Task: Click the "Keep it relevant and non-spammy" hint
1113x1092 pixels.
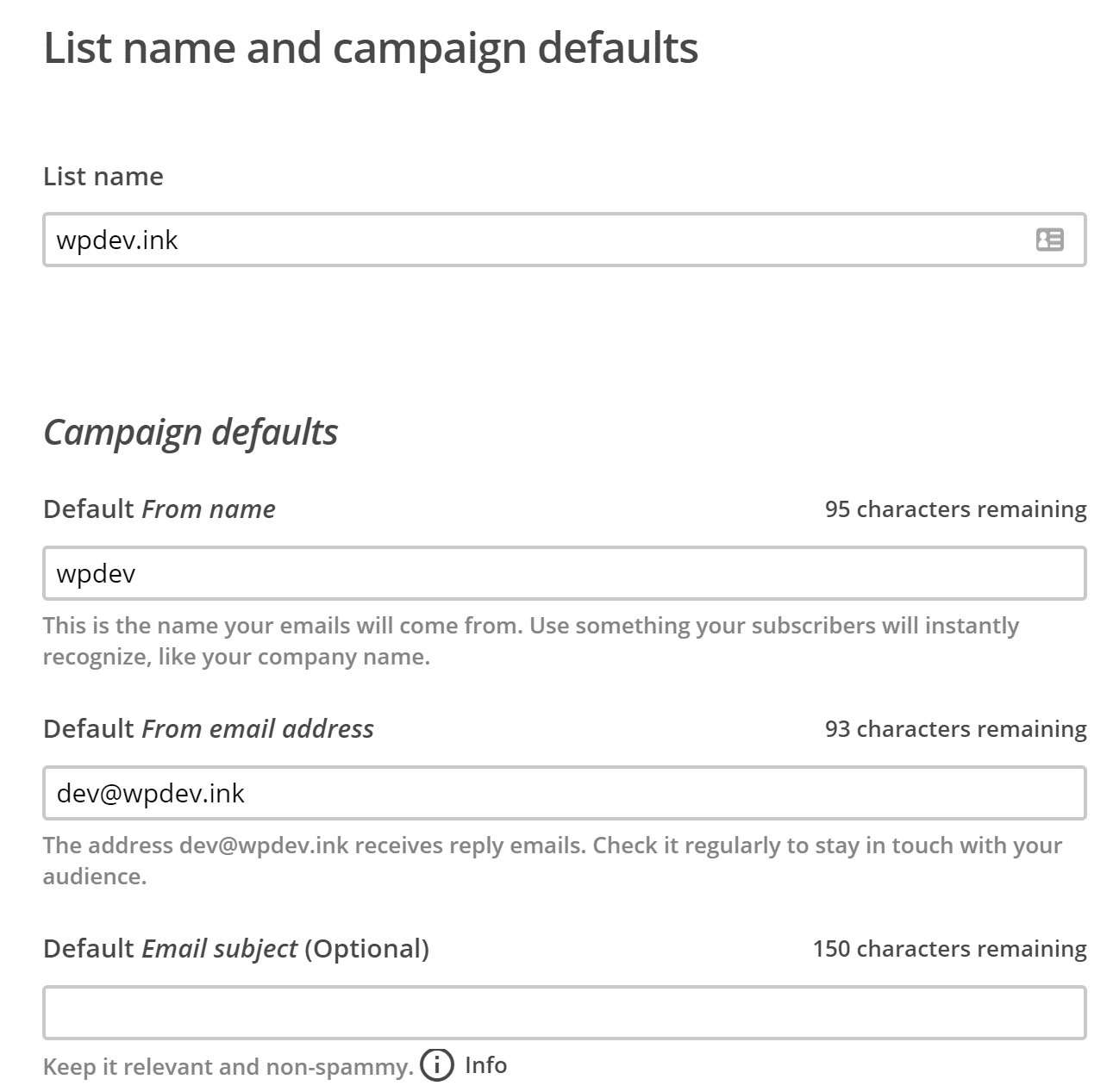Action: point(228,1067)
